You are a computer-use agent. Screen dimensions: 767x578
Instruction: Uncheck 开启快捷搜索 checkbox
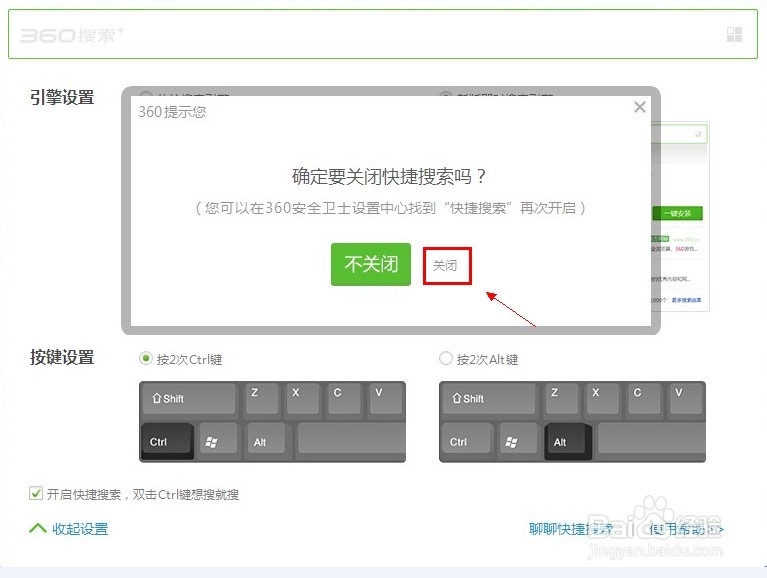36,493
